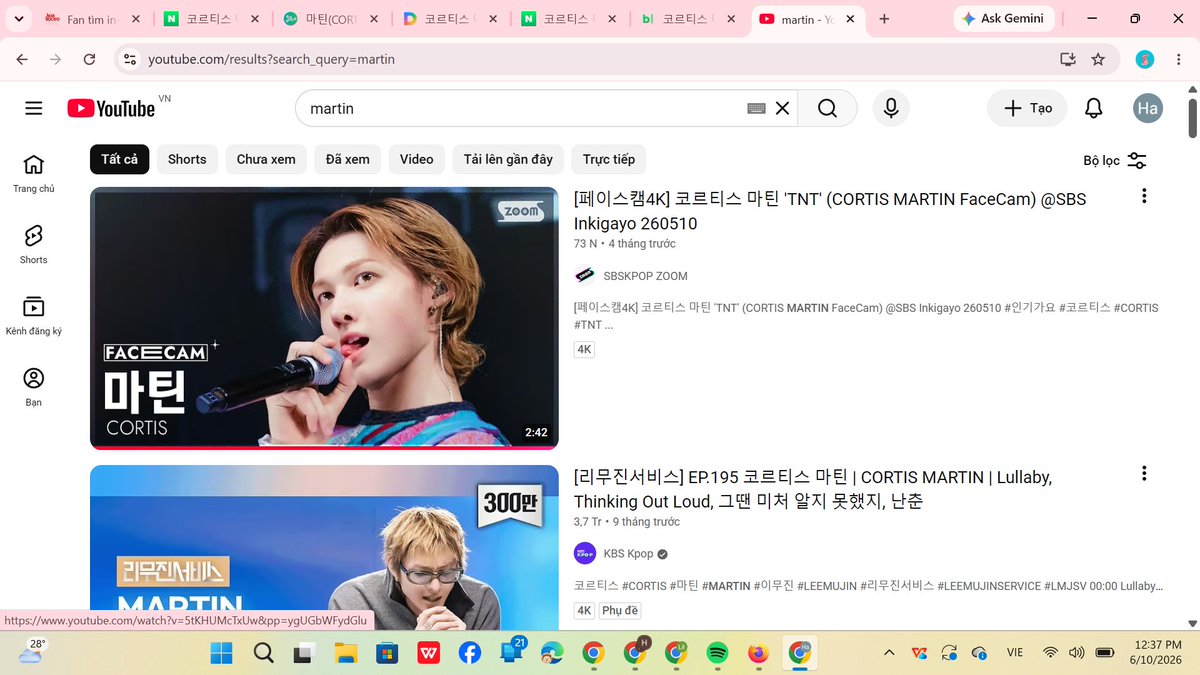The height and width of the screenshot is (675, 1200).
Task: Click the install app icon in address bar
Action: click(1068, 59)
